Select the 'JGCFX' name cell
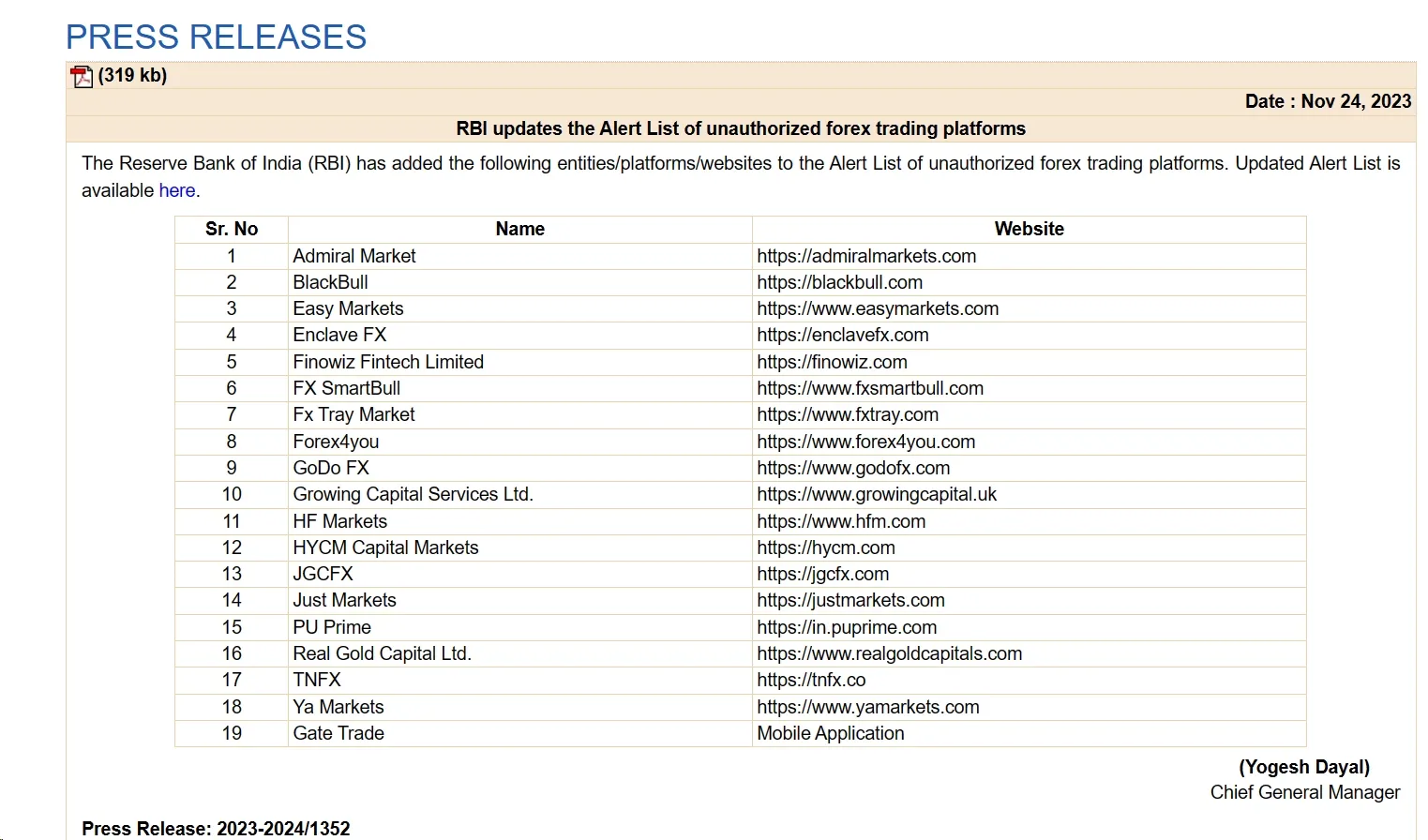The height and width of the screenshot is (840, 1428). (x=520, y=574)
